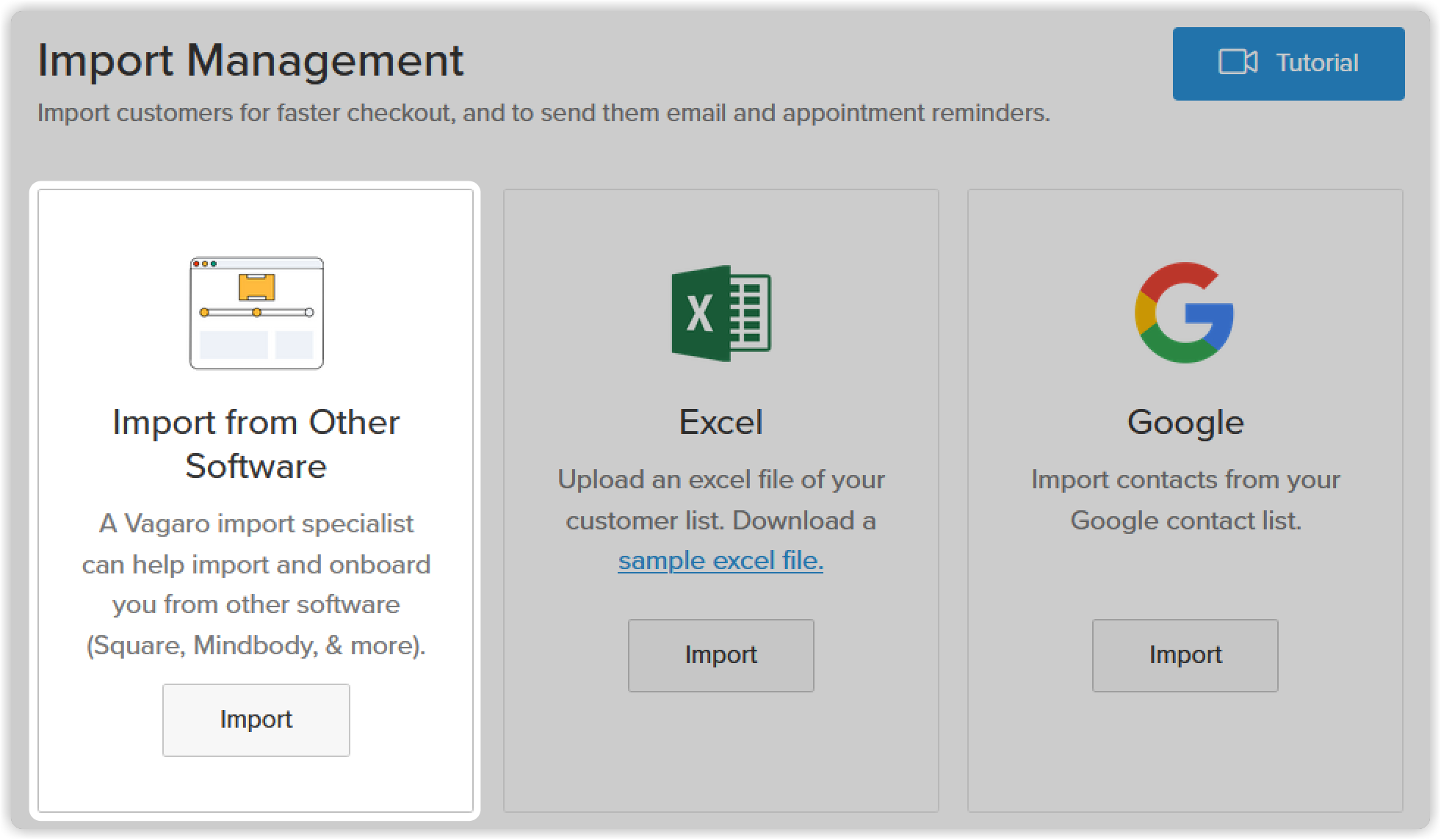The image size is (1441, 840).
Task: Click the Excel spreadsheet icon
Action: click(x=721, y=313)
